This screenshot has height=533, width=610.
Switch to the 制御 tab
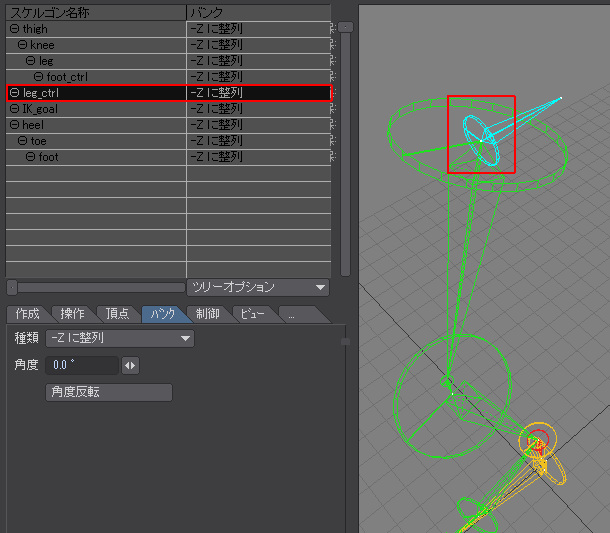[208, 314]
